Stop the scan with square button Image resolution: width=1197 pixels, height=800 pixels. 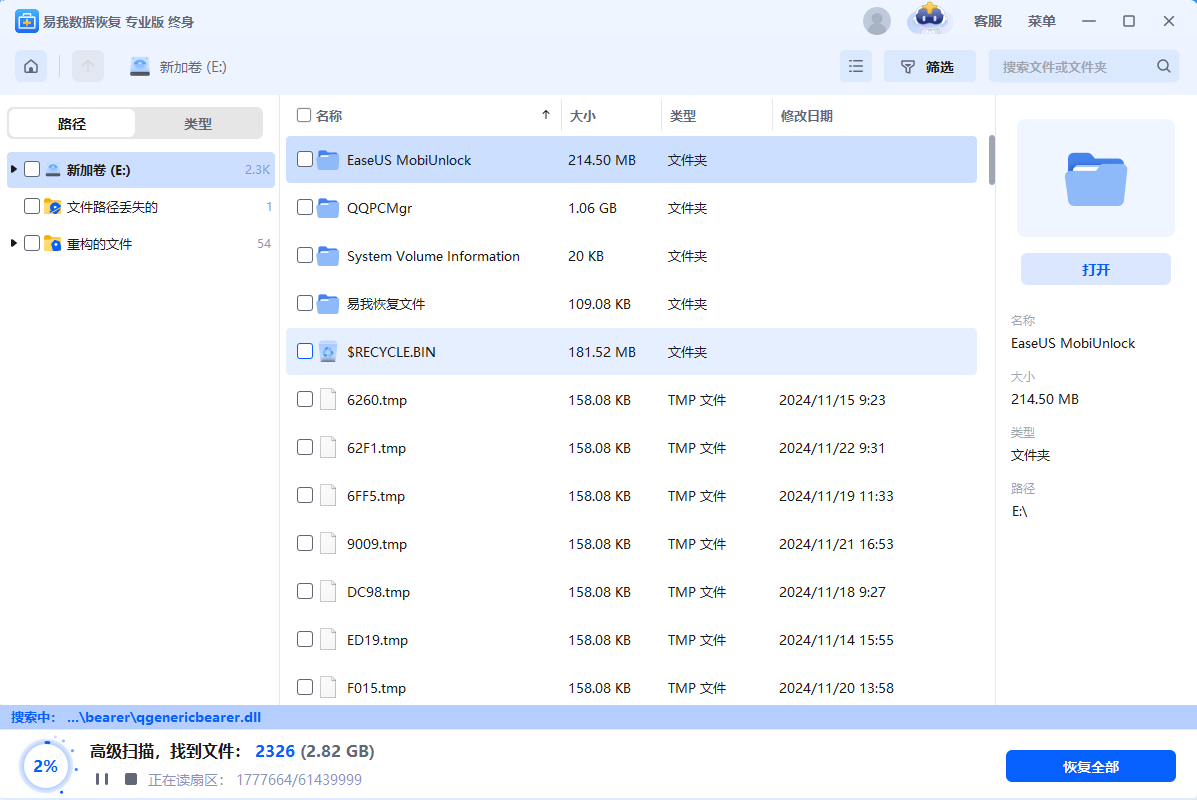tap(130, 779)
